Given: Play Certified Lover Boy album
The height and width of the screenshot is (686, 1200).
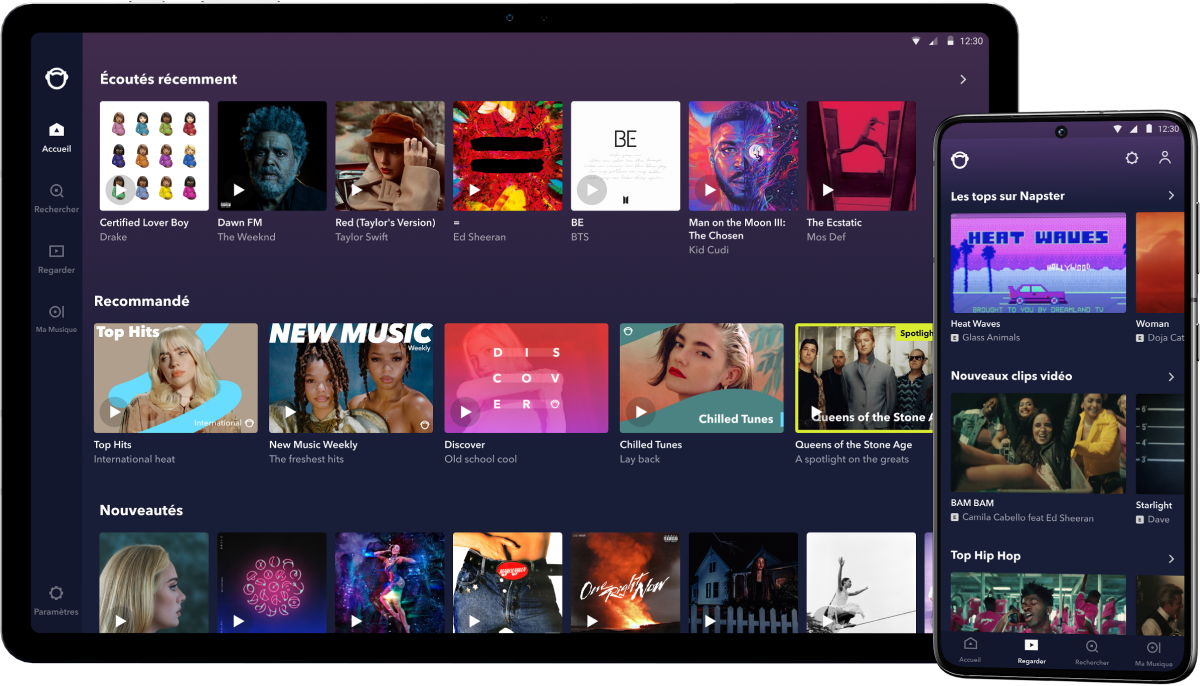Looking at the screenshot, I should point(119,189).
